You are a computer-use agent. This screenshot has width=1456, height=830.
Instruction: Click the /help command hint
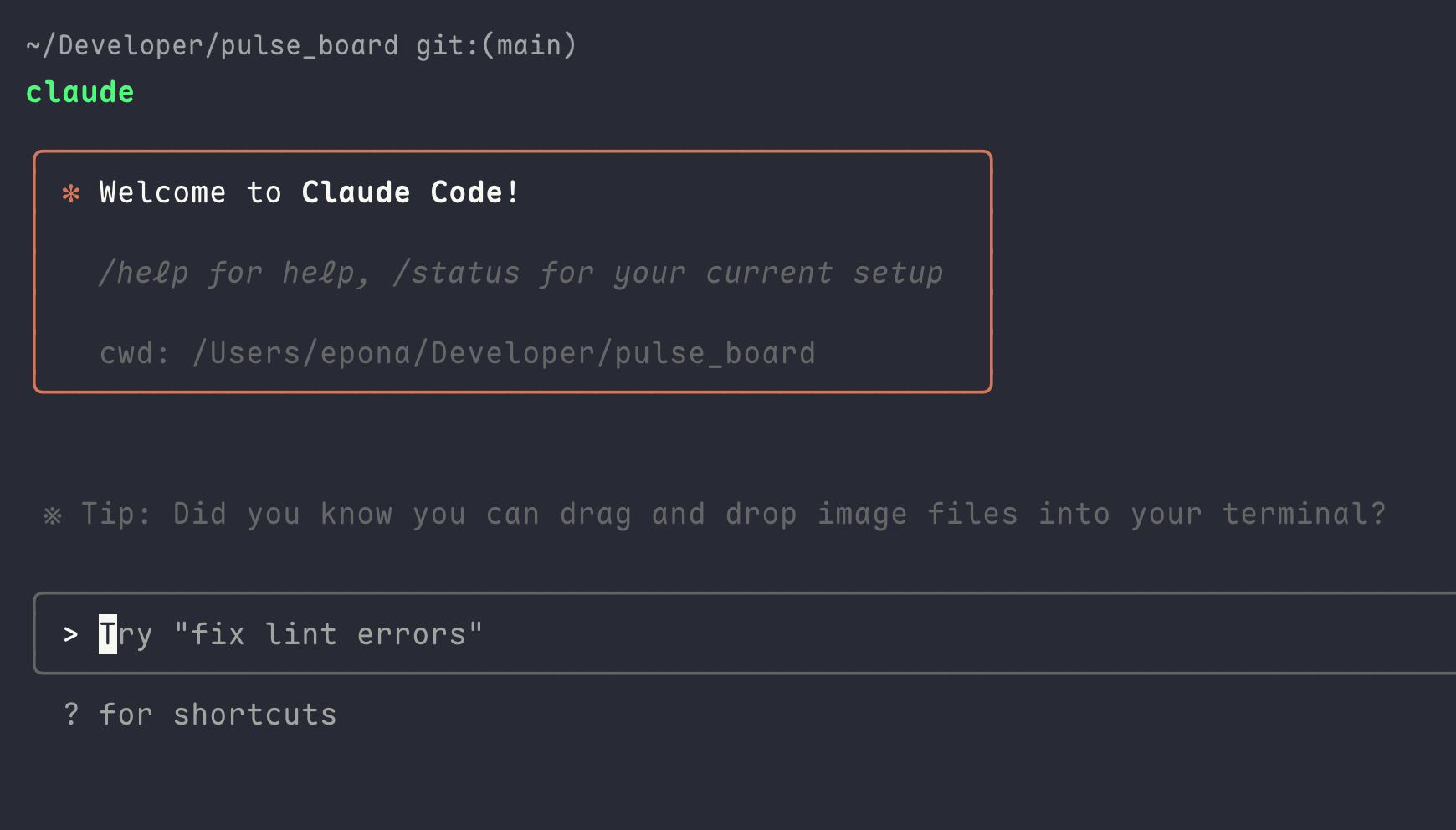[x=143, y=273]
